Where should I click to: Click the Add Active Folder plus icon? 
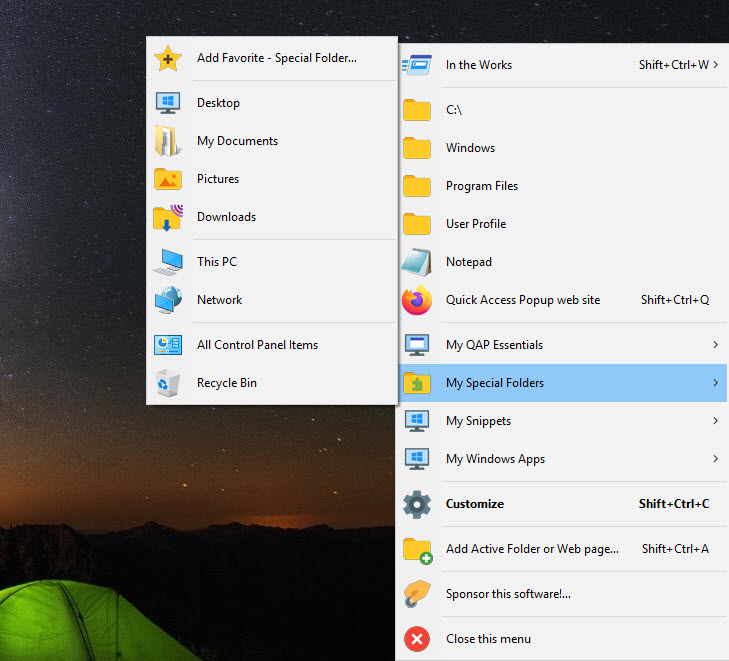(418, 550)
